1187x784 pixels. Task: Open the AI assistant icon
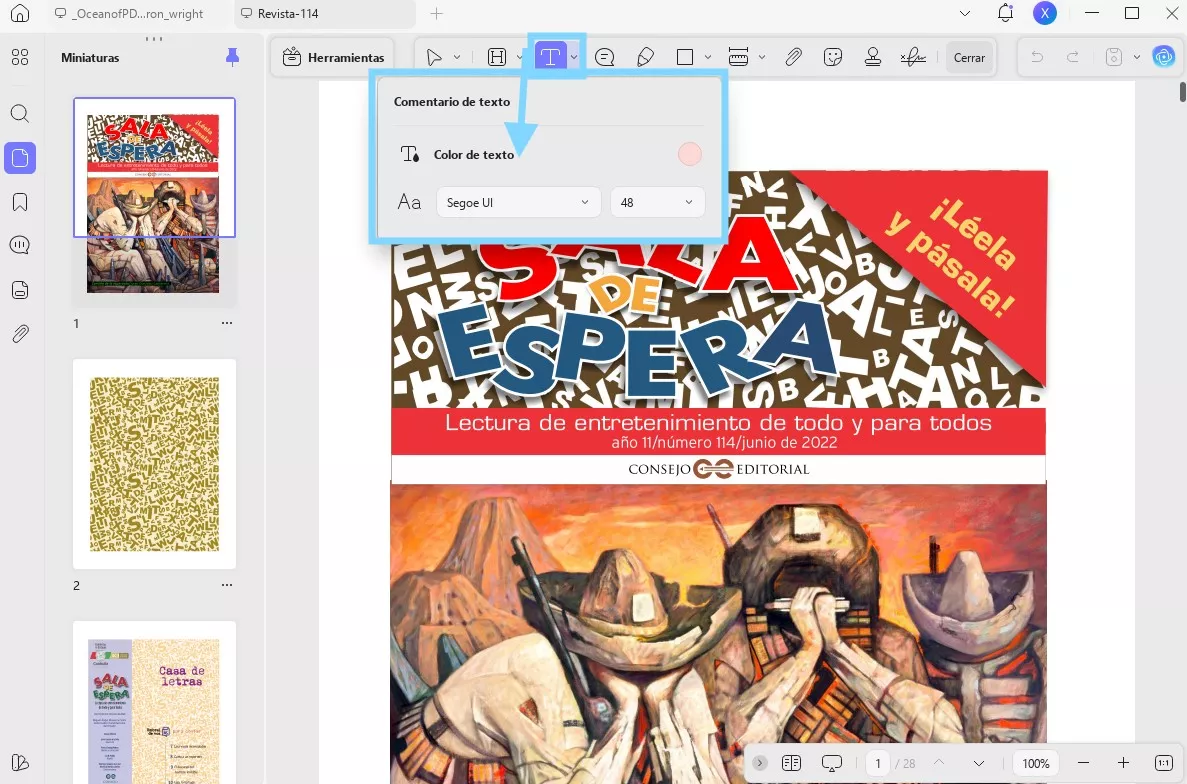point(1164,57)
